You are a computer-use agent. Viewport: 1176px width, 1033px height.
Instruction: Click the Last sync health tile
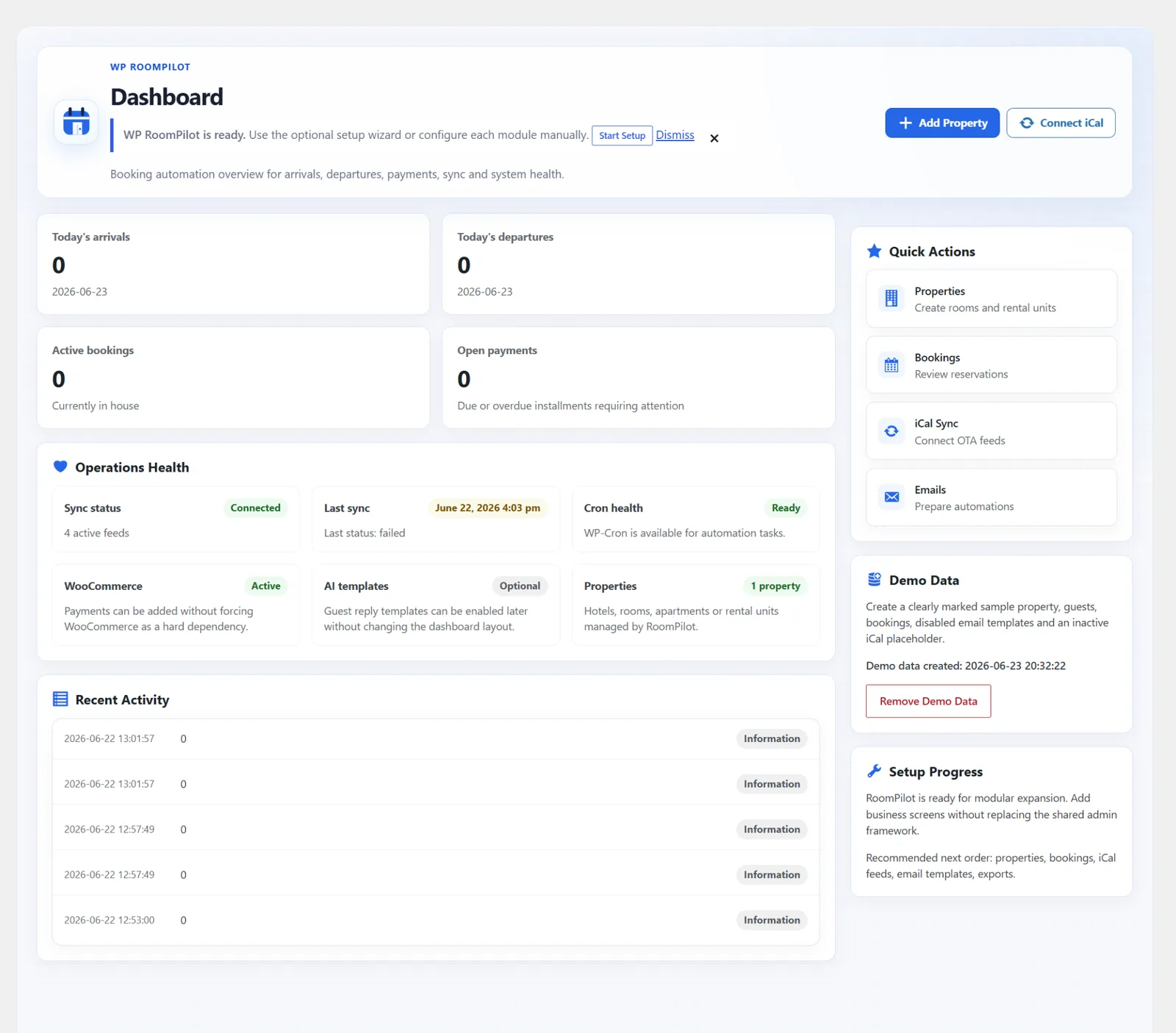tap(436, 519)
